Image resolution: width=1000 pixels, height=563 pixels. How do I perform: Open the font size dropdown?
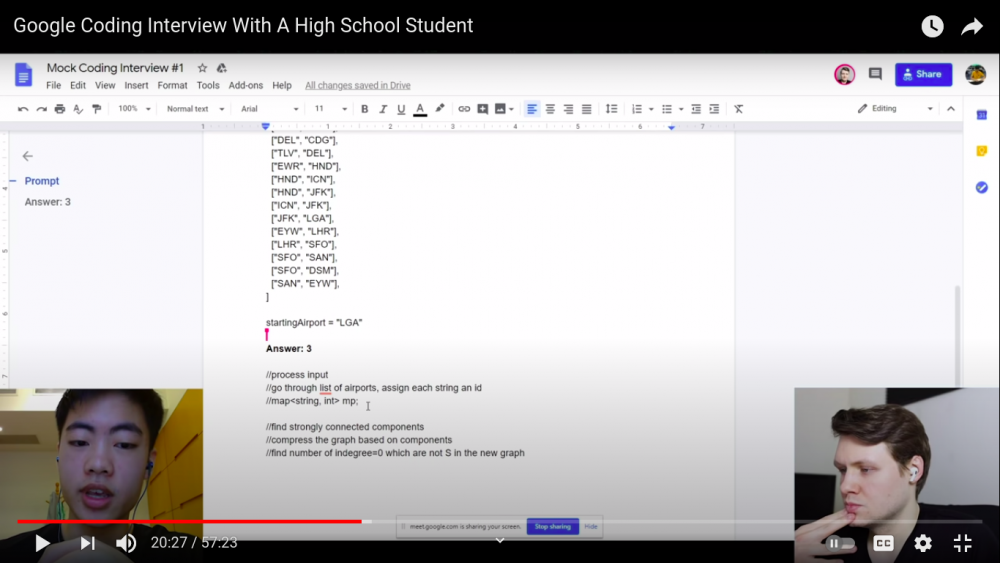330,109
